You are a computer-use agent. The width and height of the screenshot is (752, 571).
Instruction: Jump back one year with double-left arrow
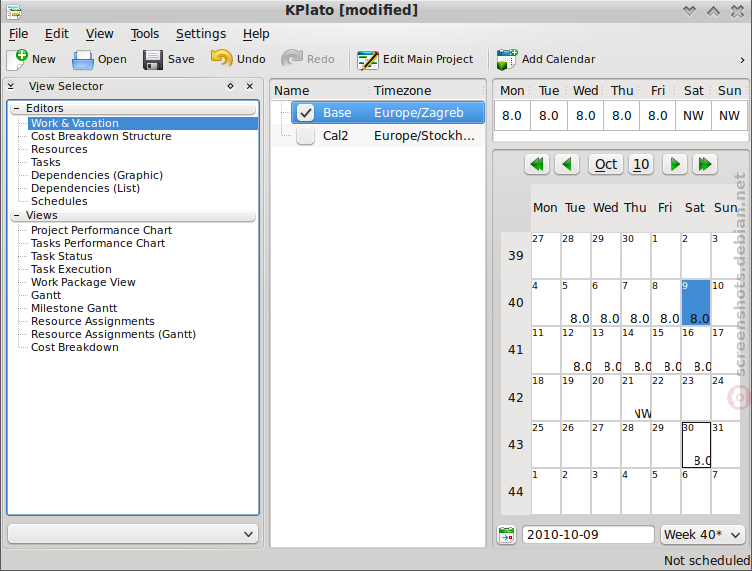(x=537, y=164)
